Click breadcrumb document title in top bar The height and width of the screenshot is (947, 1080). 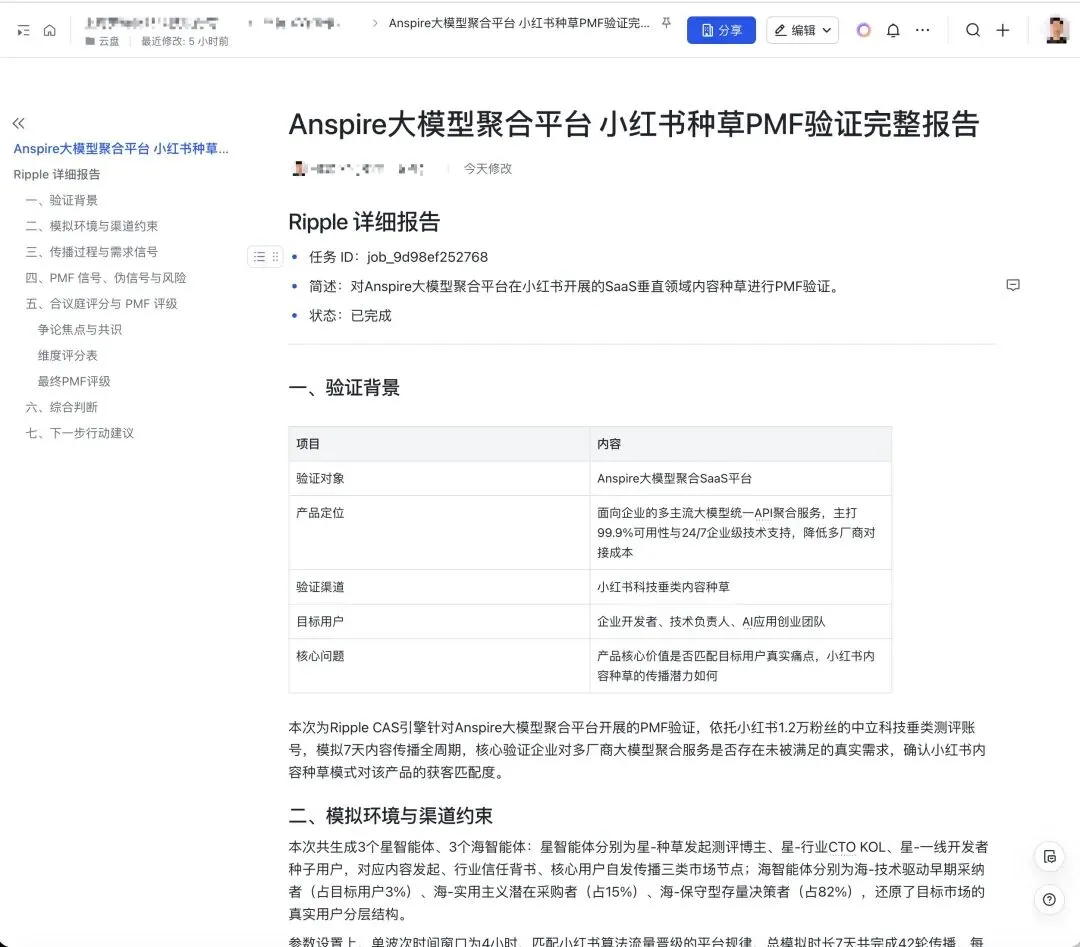pos(519,23)
